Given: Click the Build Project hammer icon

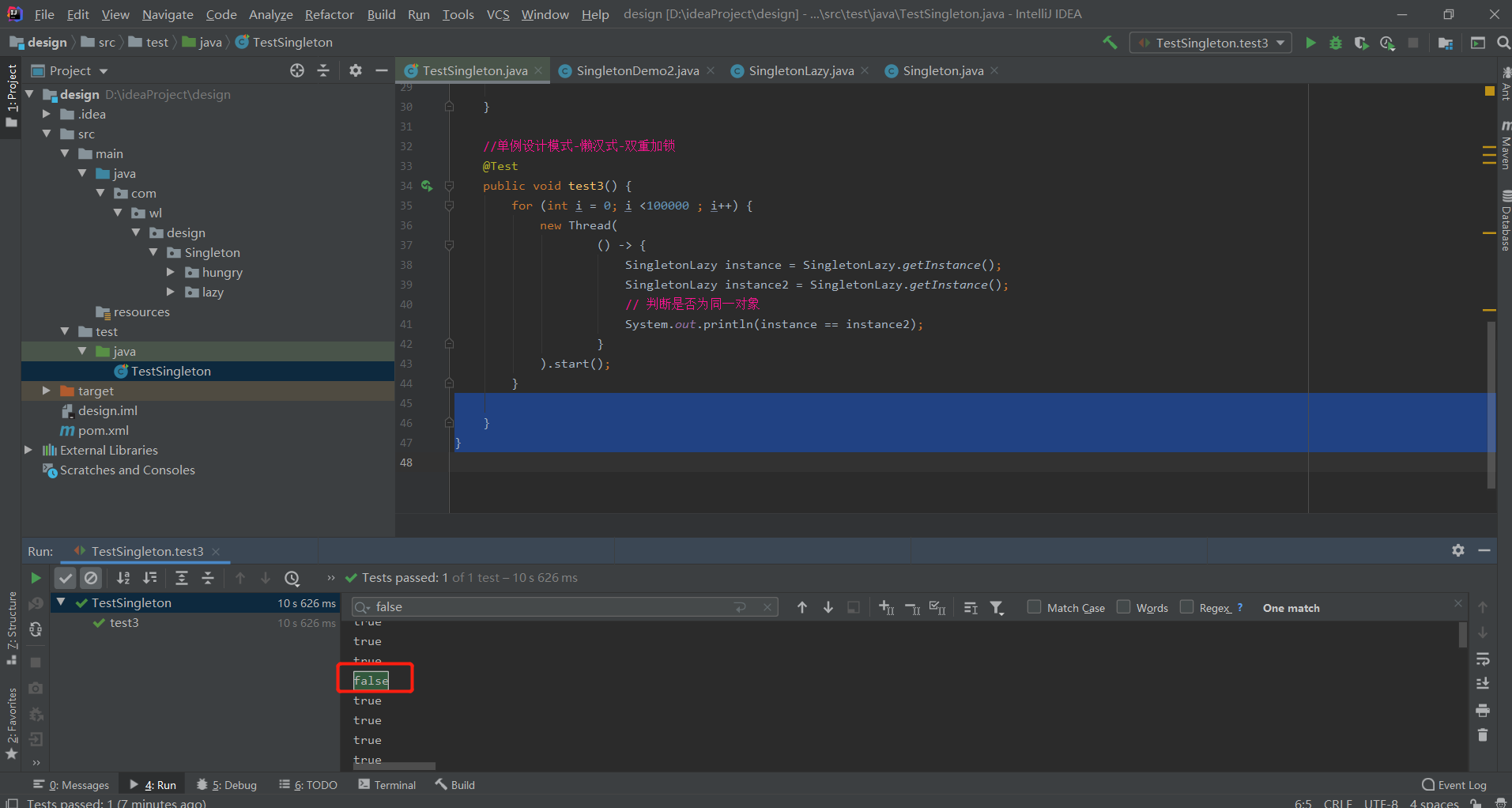Looking at the screenshot, I should 1110,43.
